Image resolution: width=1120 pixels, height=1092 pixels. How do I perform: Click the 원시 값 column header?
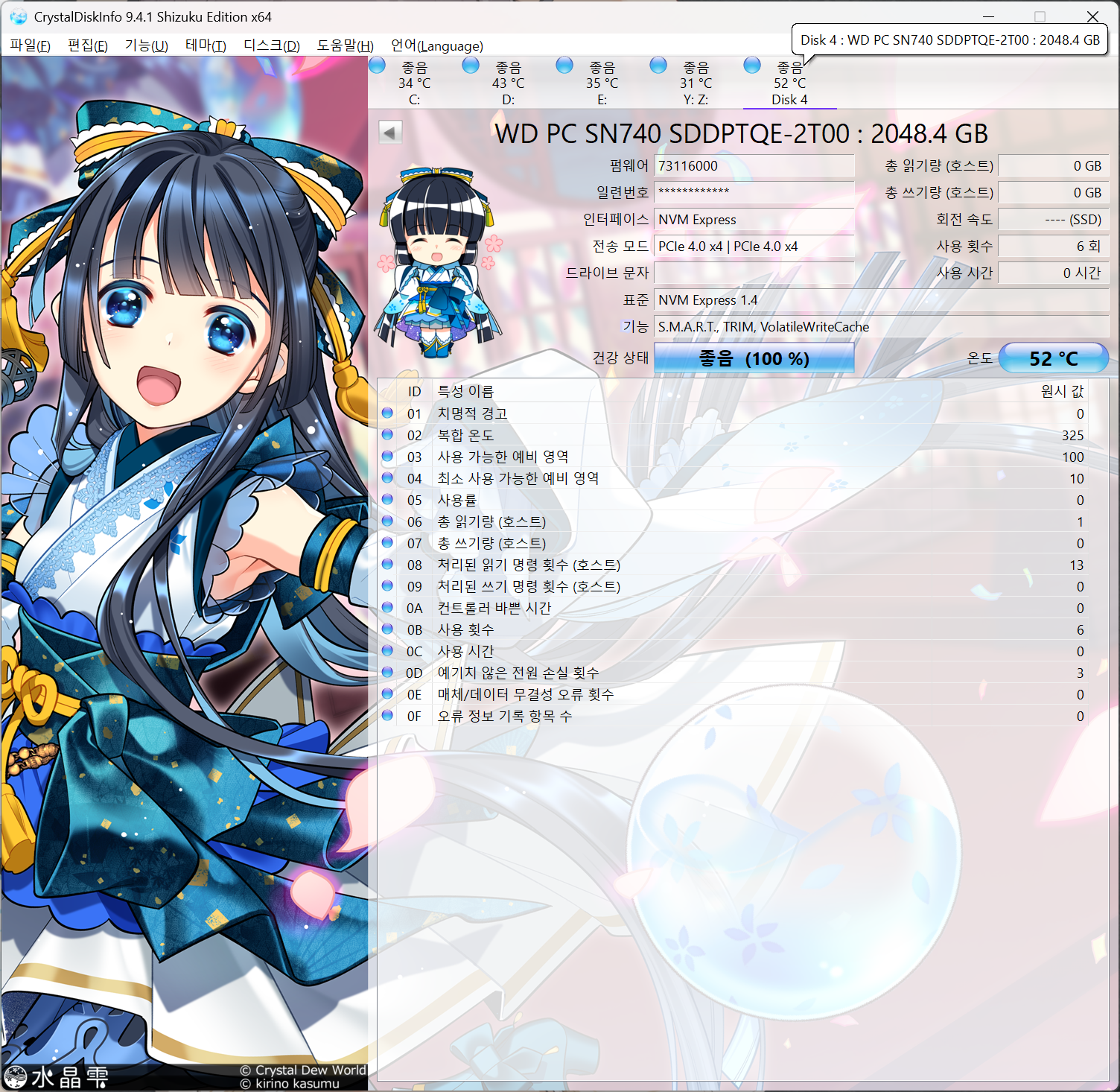point(1063,391)
